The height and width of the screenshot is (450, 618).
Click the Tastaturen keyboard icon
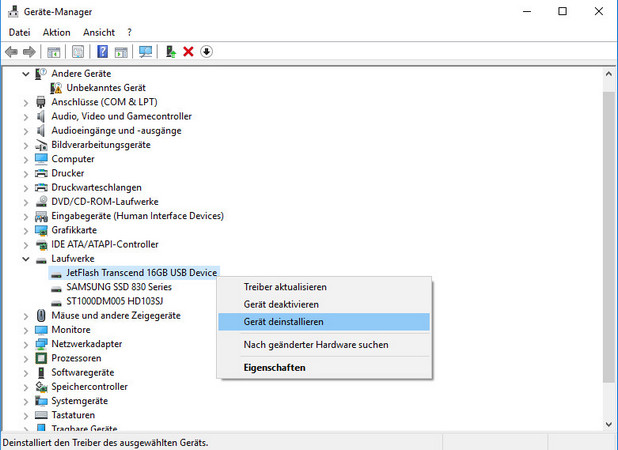(x=41, y=415)
